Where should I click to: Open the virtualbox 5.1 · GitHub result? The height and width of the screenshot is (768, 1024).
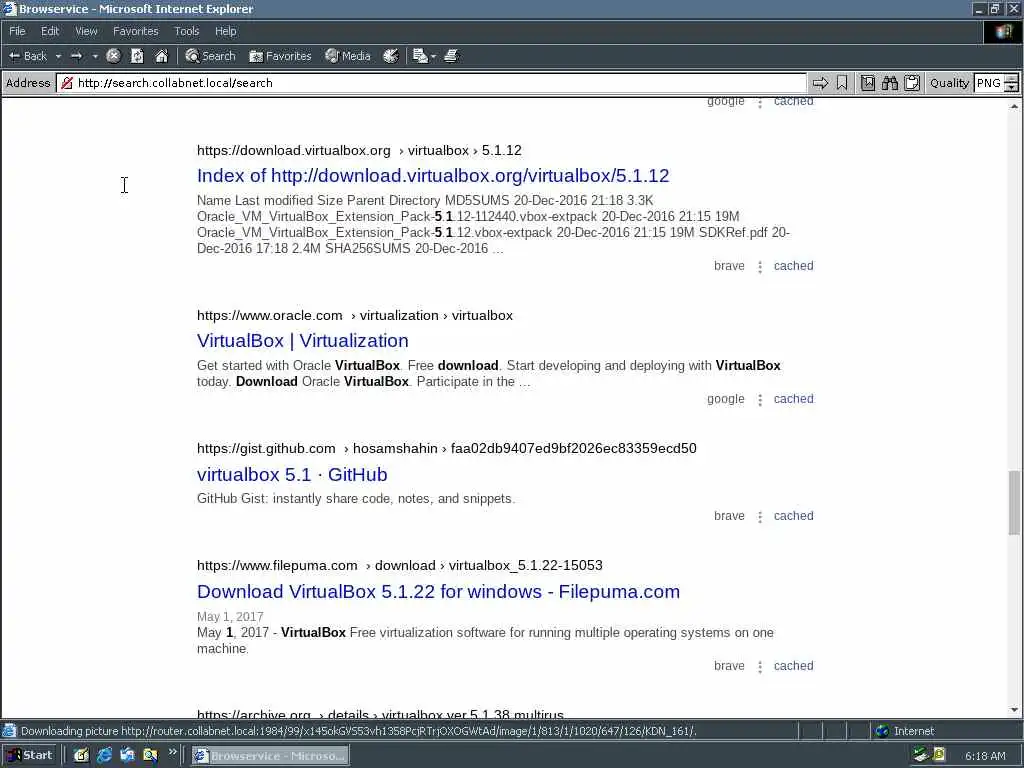tap(292, 475)
